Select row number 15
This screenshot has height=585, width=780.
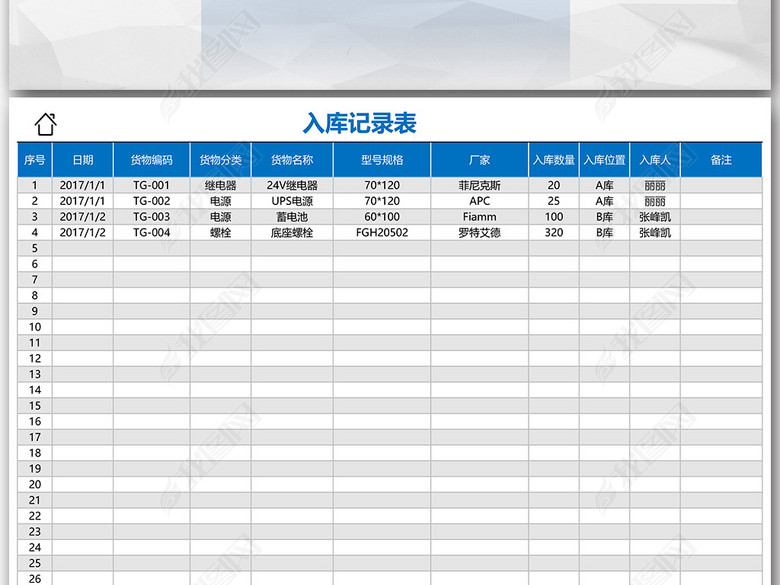pyautogui.click(x=35, y=406)
